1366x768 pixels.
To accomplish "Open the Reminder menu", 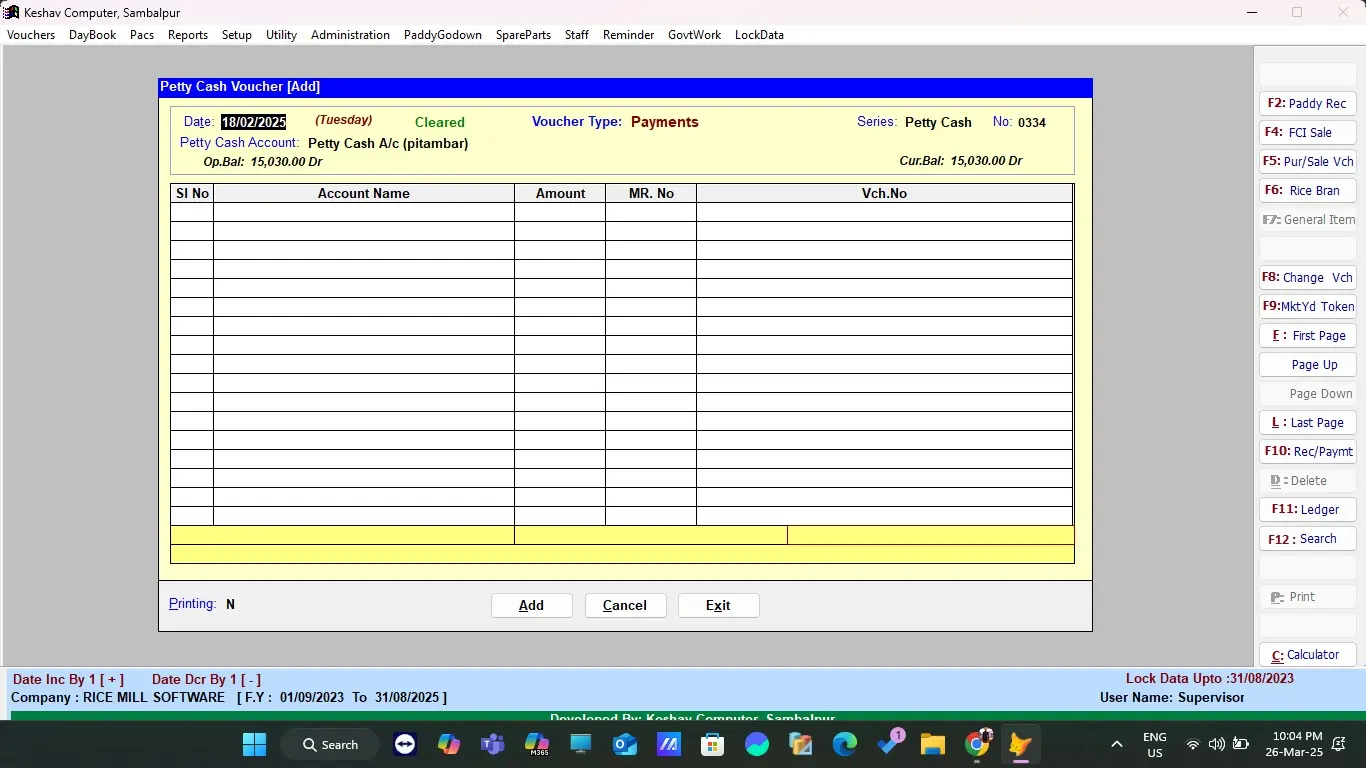I will 628,35.
